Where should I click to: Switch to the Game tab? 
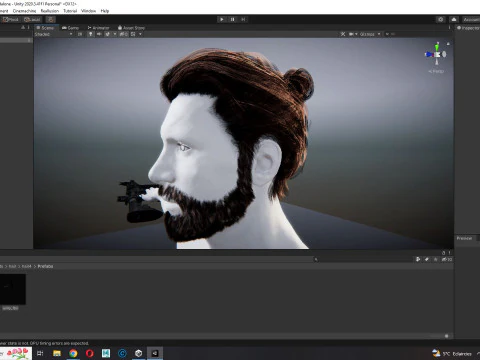click(71, 28)
